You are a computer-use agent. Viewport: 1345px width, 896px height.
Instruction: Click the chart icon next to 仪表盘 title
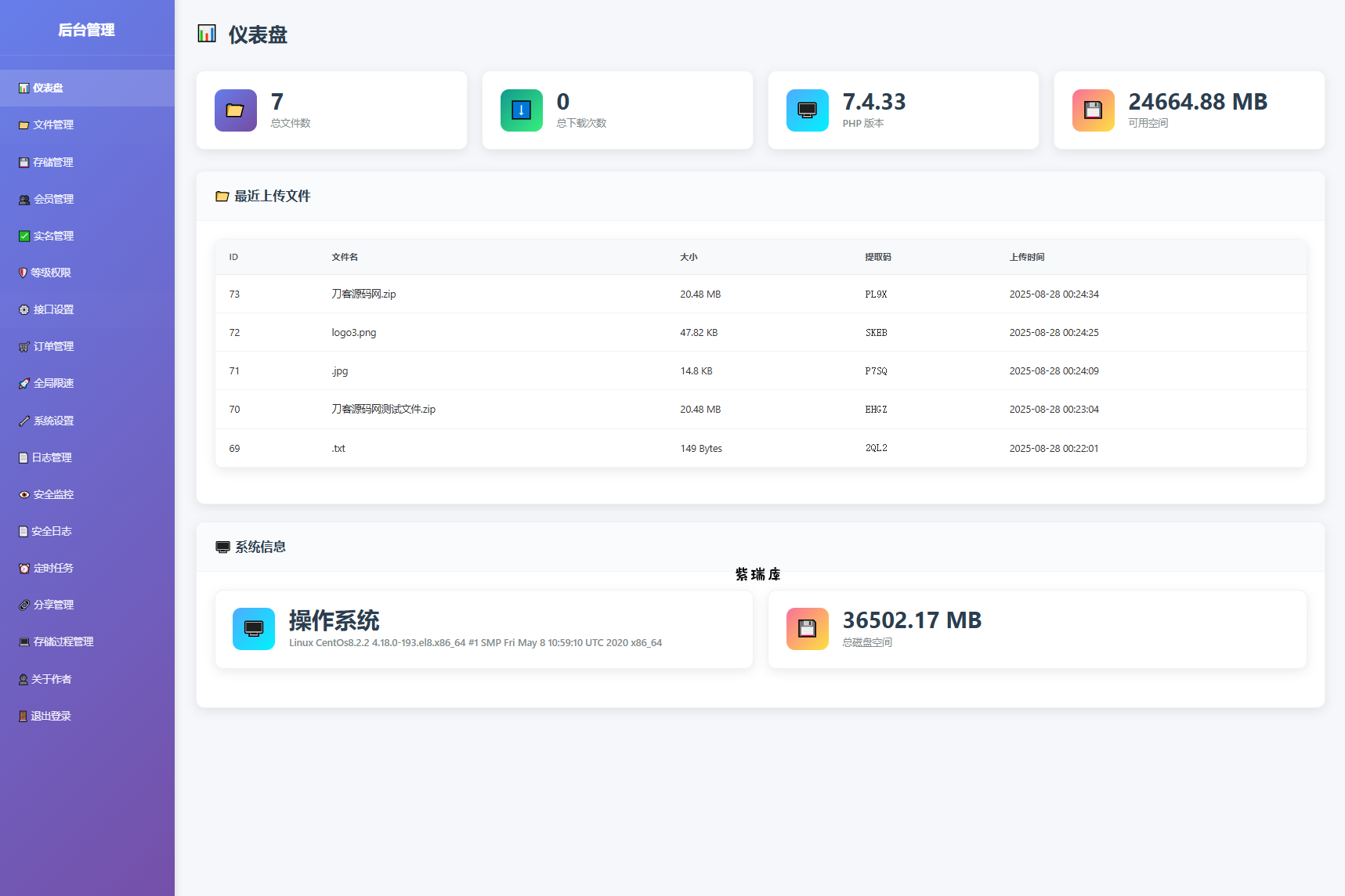point(207,34)
